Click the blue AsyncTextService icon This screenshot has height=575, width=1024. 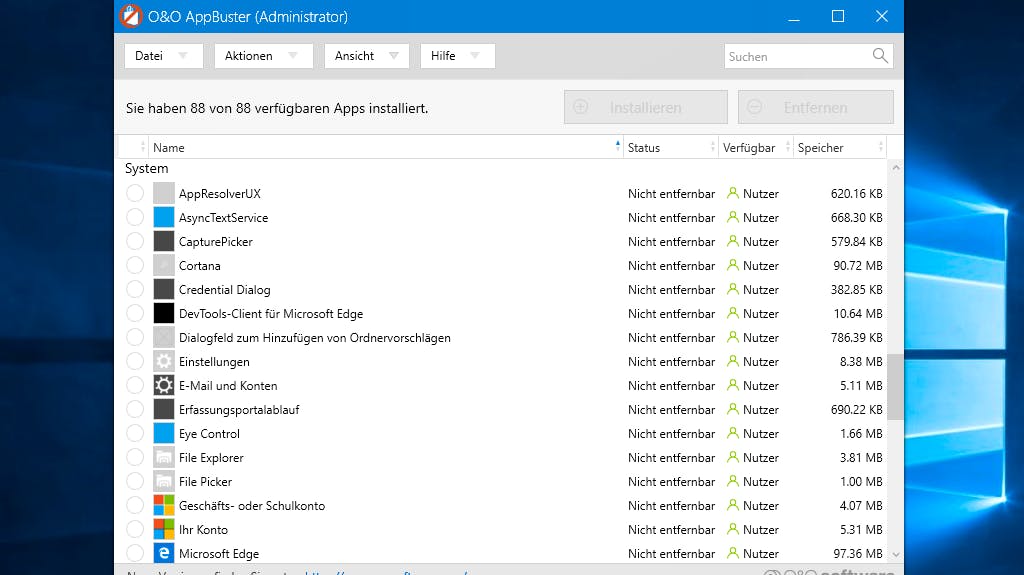164,218
